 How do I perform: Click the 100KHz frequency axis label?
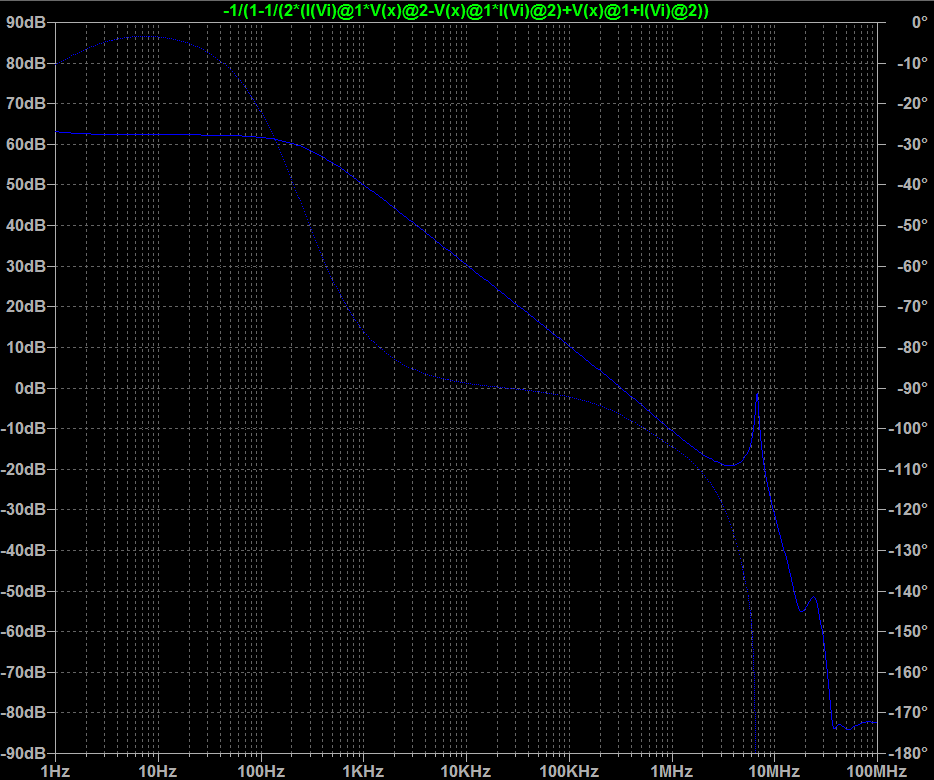[x=568, y=771]
